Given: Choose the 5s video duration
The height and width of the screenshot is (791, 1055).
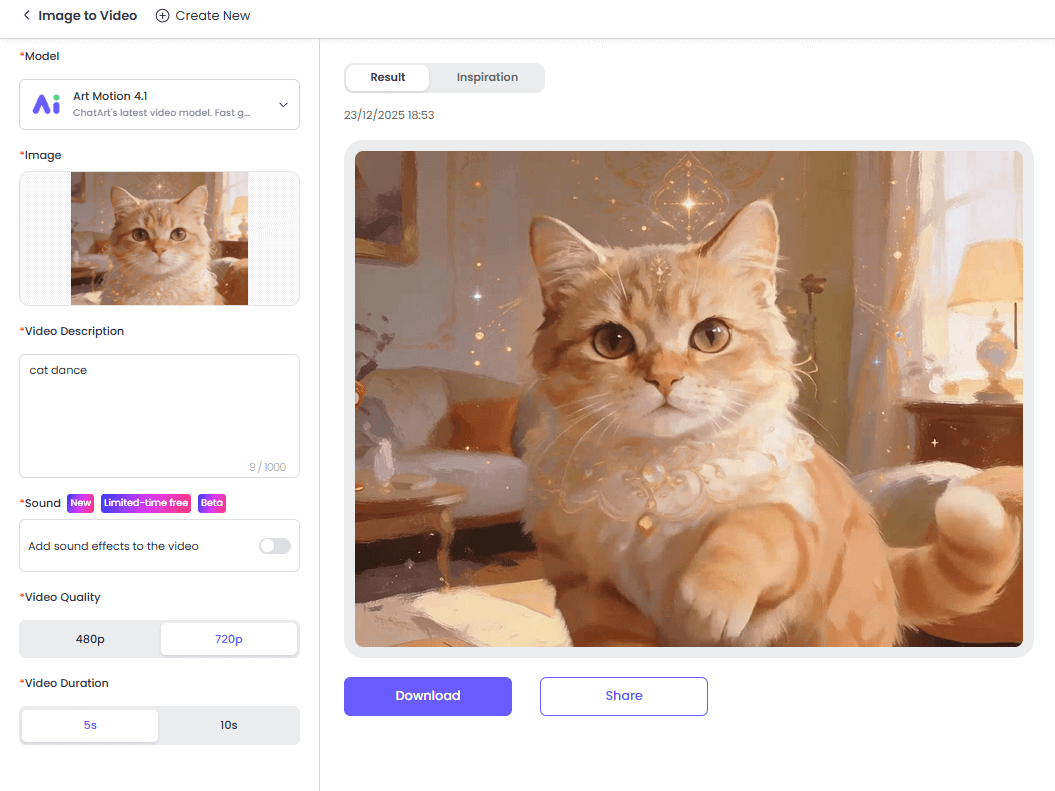Looking at the screenshot, I should (90, 725).
